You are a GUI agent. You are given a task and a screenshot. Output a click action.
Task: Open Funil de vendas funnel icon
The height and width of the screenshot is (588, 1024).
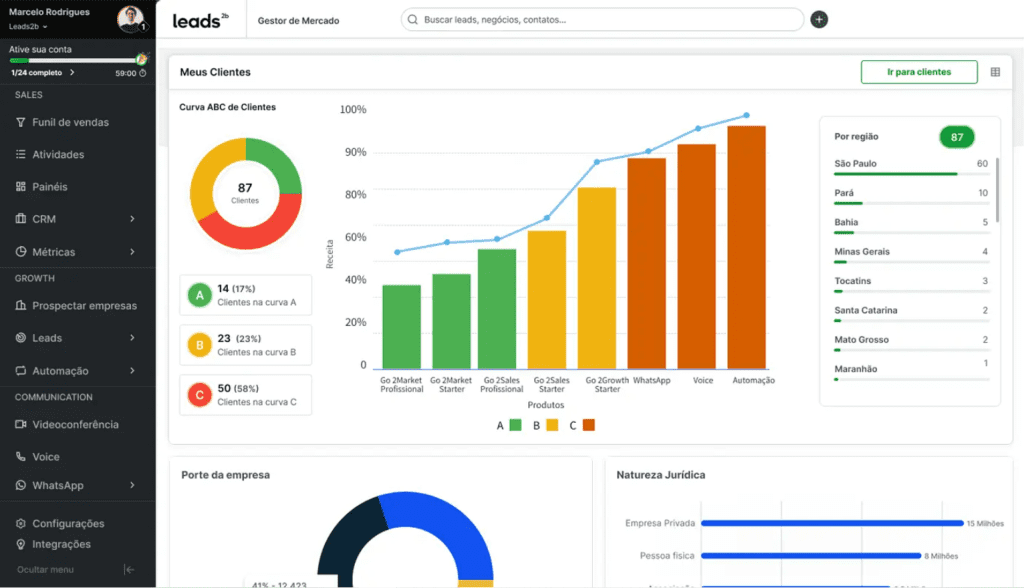[21, 122]
